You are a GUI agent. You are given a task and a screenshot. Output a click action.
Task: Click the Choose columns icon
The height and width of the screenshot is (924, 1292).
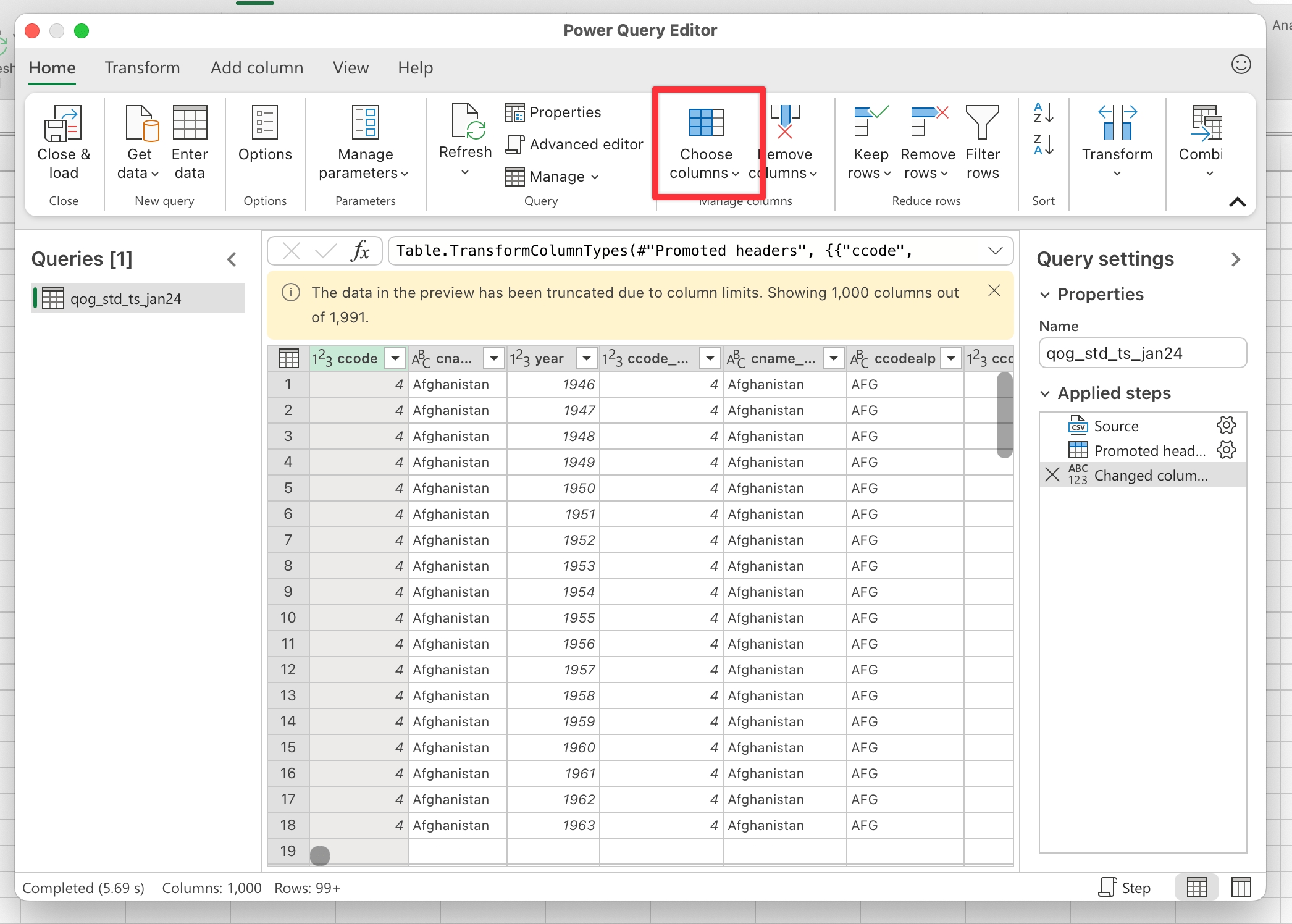(x=706, y=122)
